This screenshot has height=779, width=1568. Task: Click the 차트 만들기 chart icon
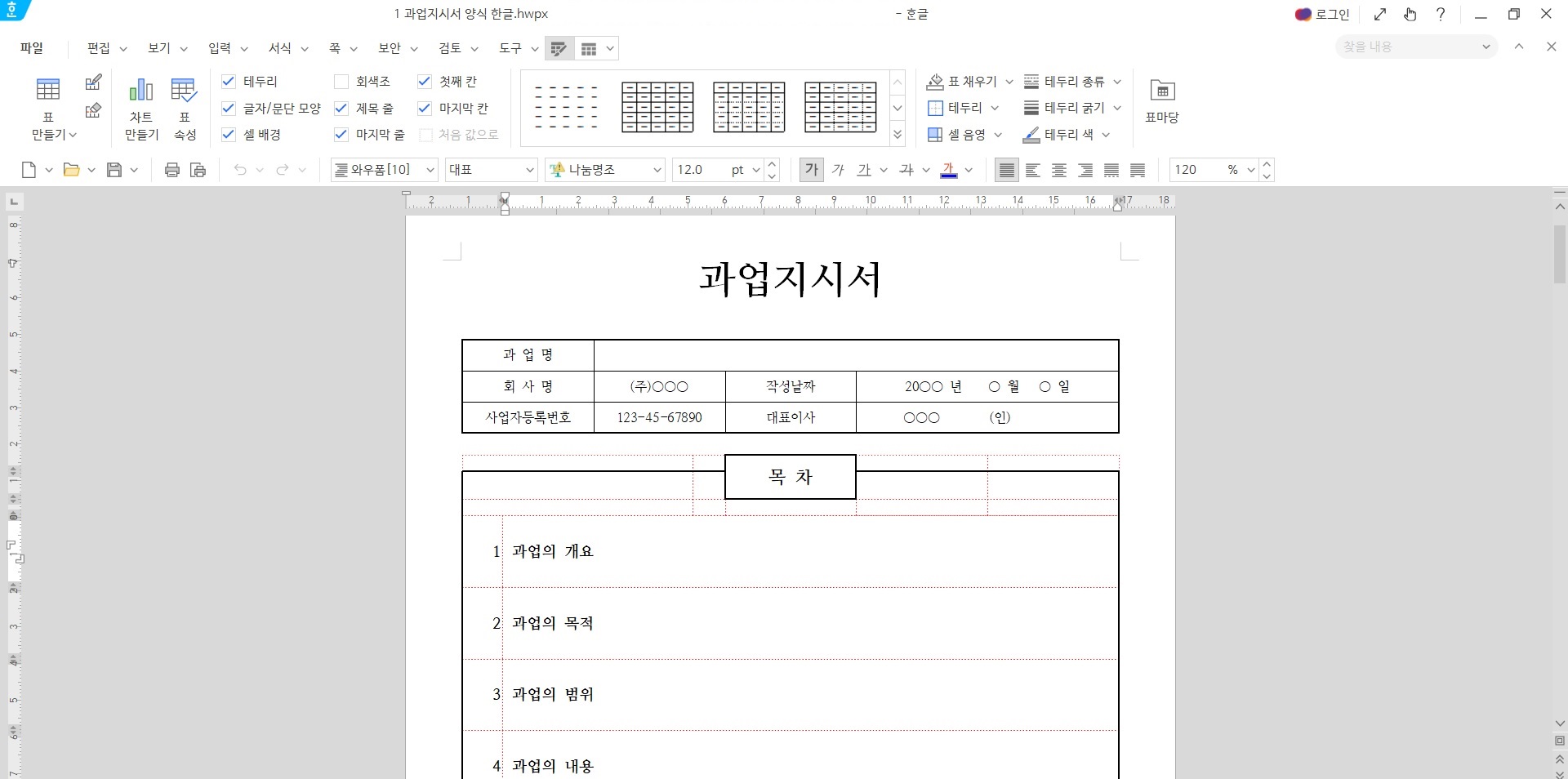pos(141,90)
